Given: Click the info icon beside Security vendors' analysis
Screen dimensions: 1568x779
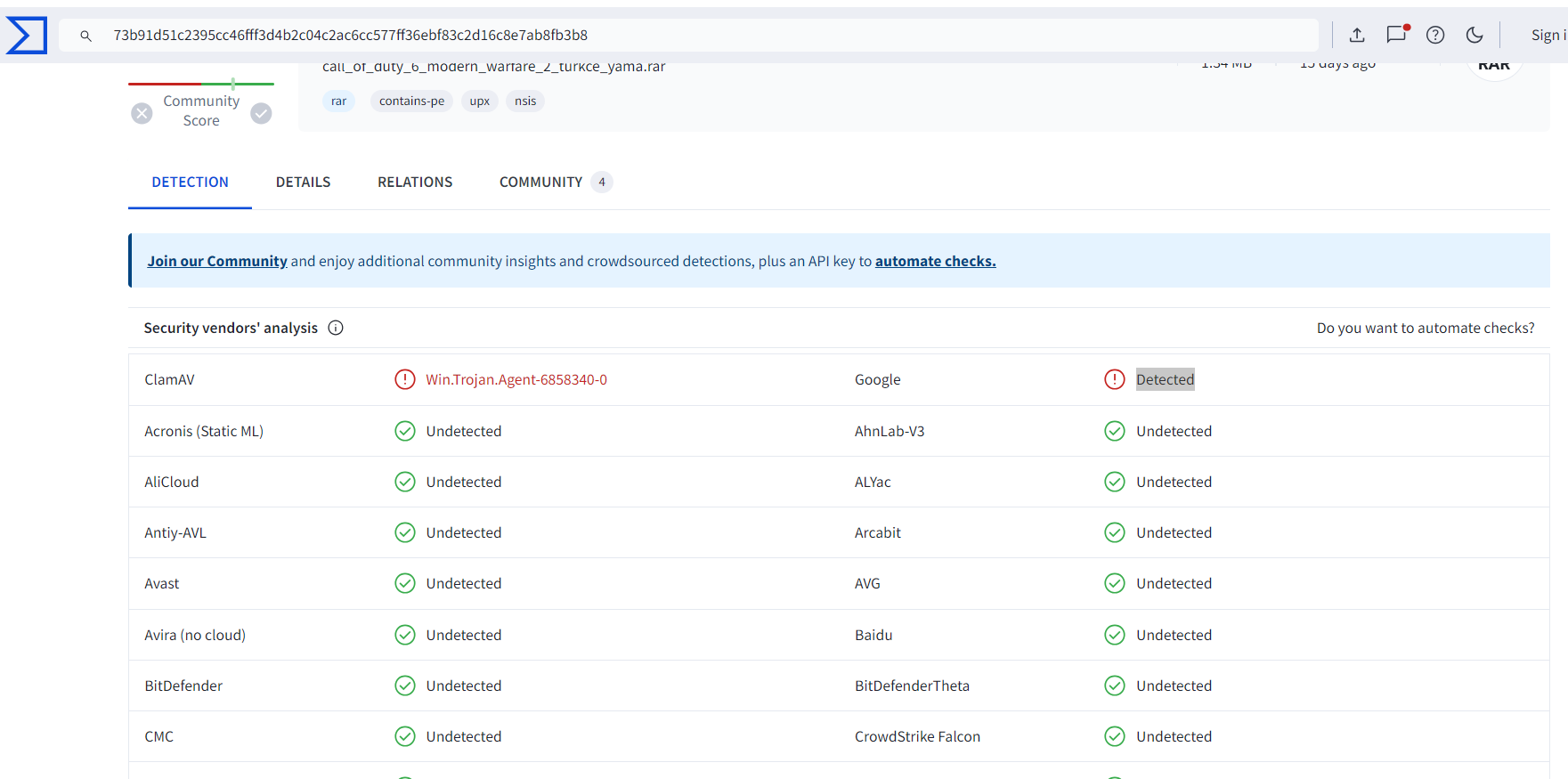Looking at the screenshot, I should point(336,328).
